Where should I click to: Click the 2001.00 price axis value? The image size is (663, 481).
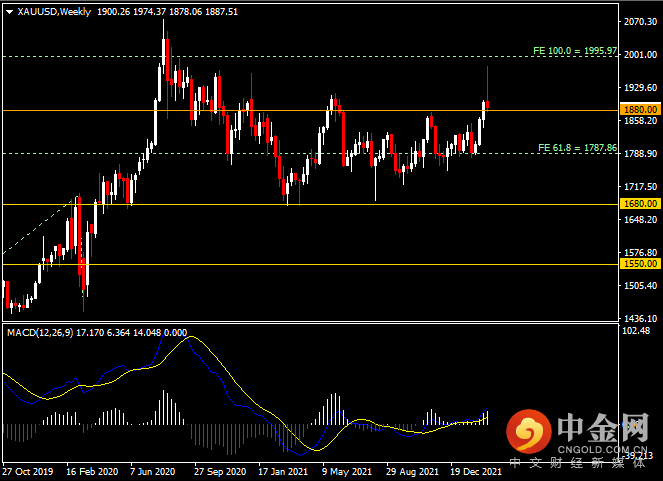point(641,55)
